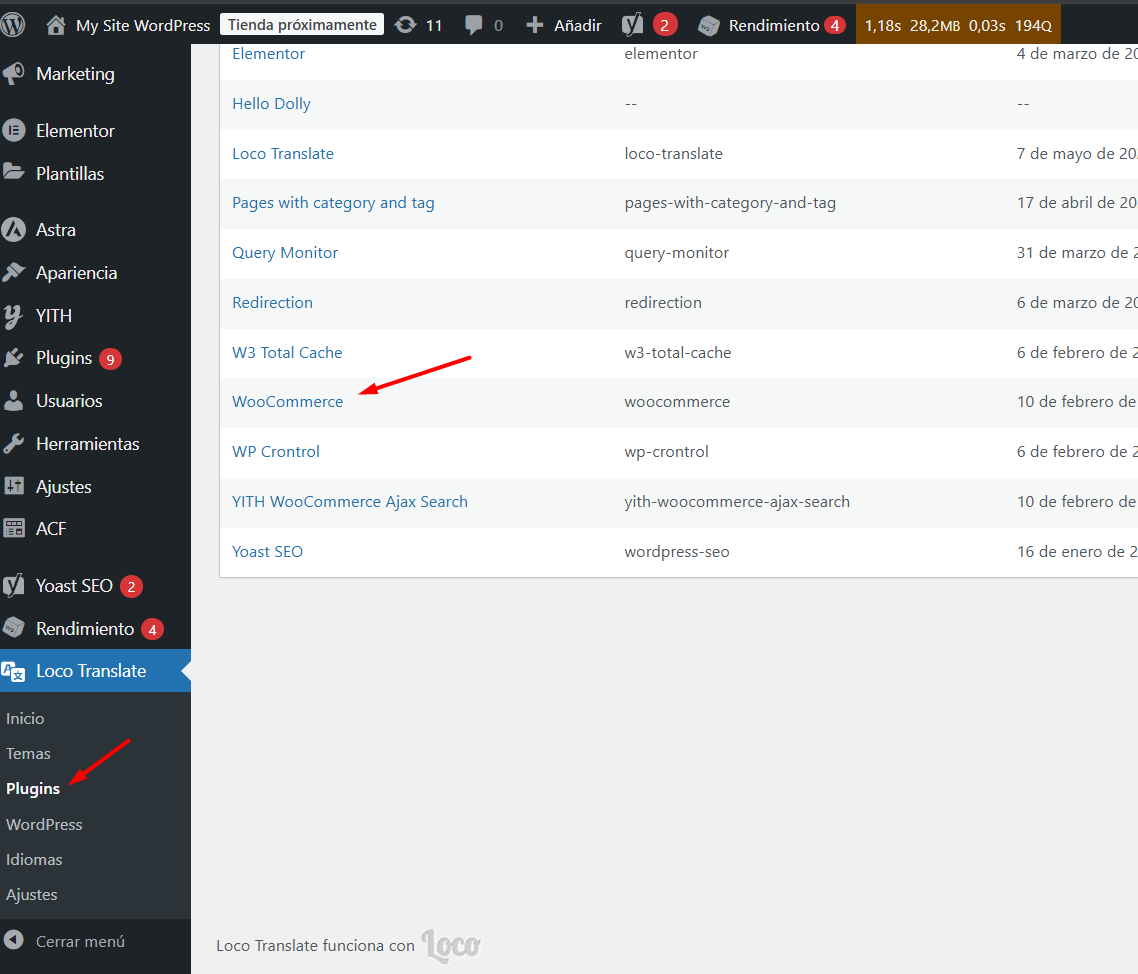
Task: Open Rendimiento in the sidebar menu
Action: [86, 629]
